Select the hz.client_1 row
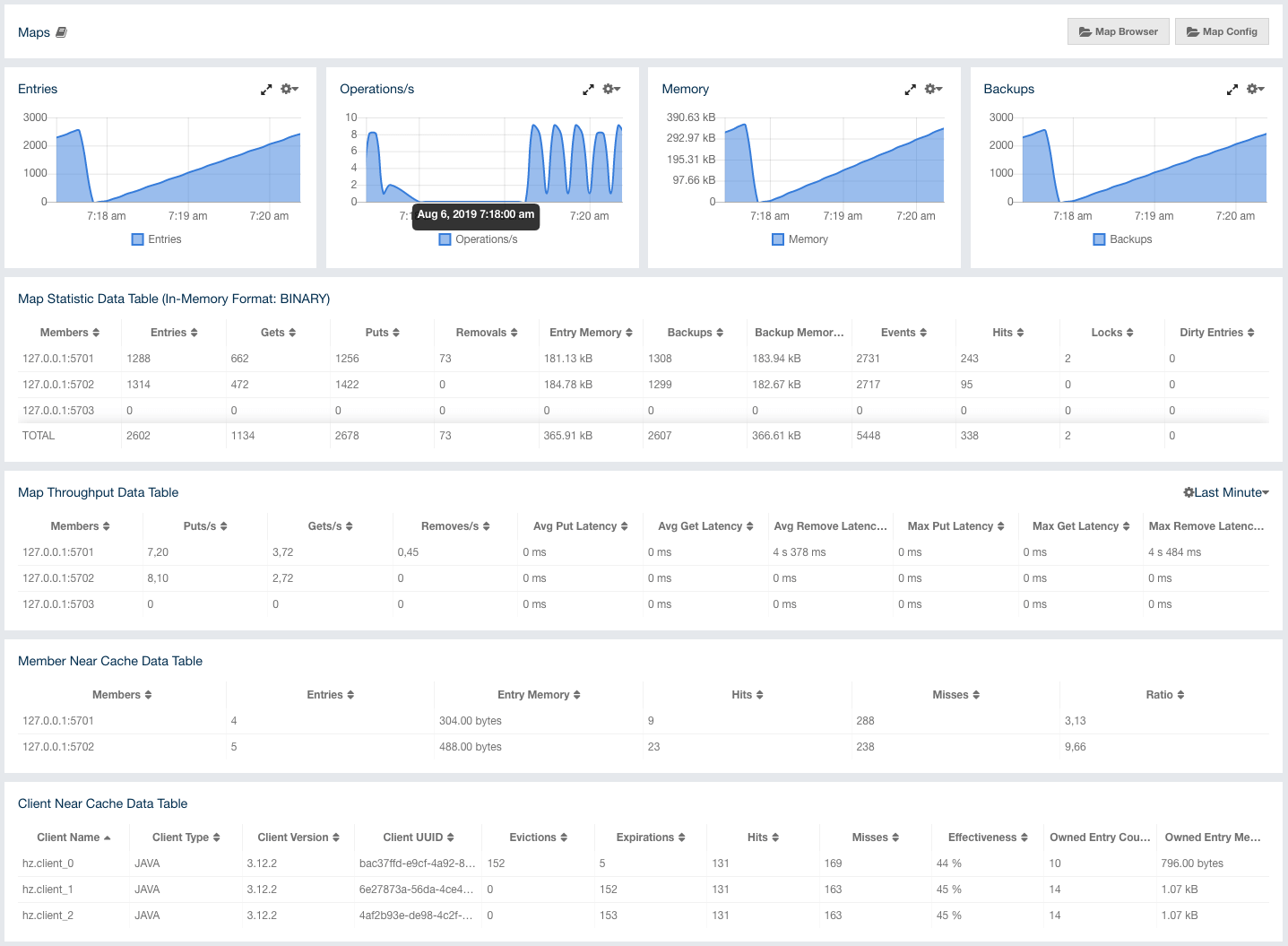The width and height of the screenshot is (1288, 946). (644, 890)
